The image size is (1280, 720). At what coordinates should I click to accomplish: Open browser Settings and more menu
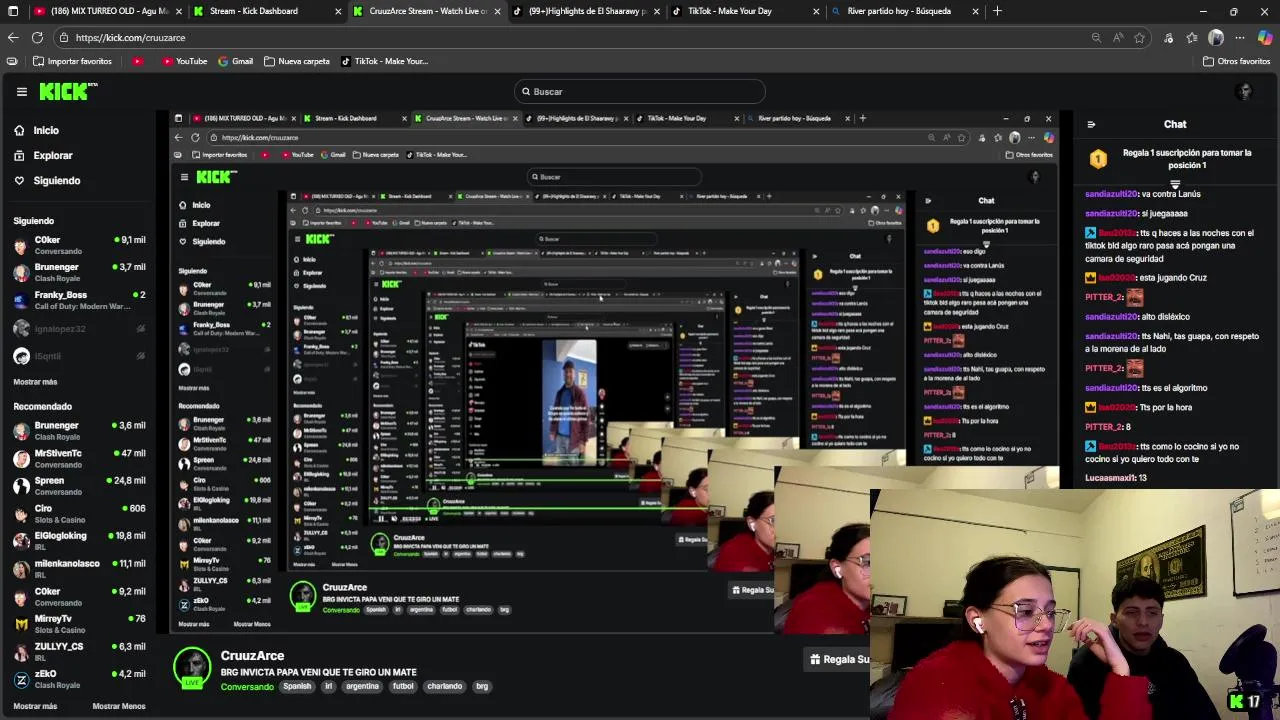1240,38
